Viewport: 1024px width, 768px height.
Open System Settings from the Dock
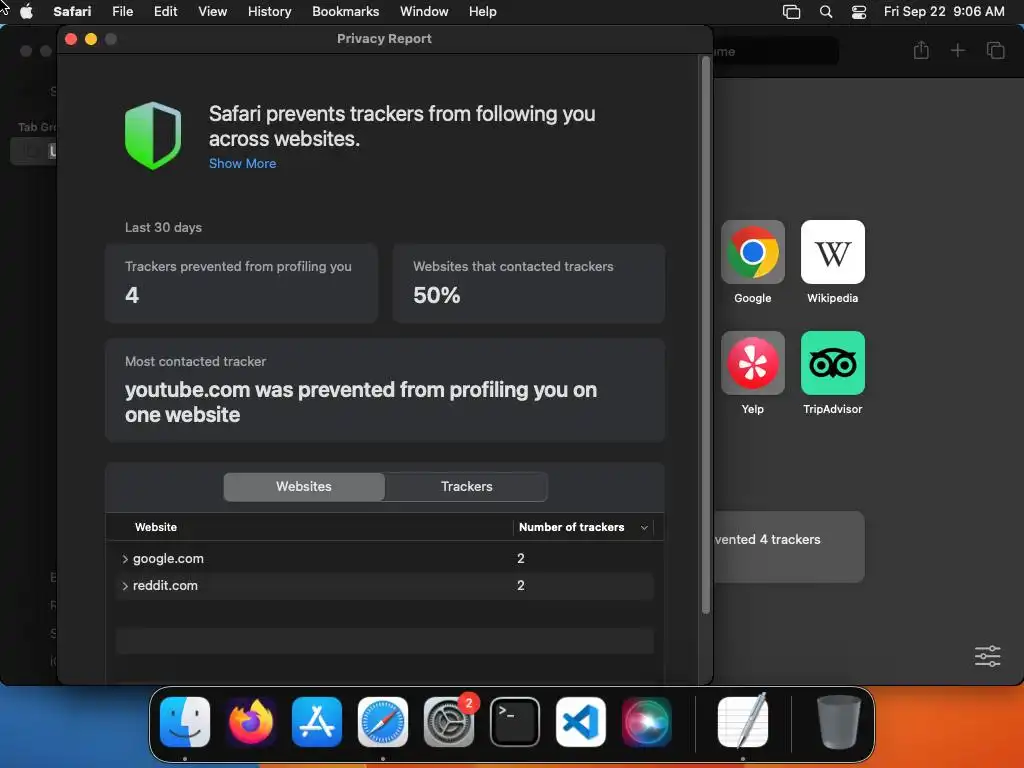pyautogui.click(x=449, y=722)
